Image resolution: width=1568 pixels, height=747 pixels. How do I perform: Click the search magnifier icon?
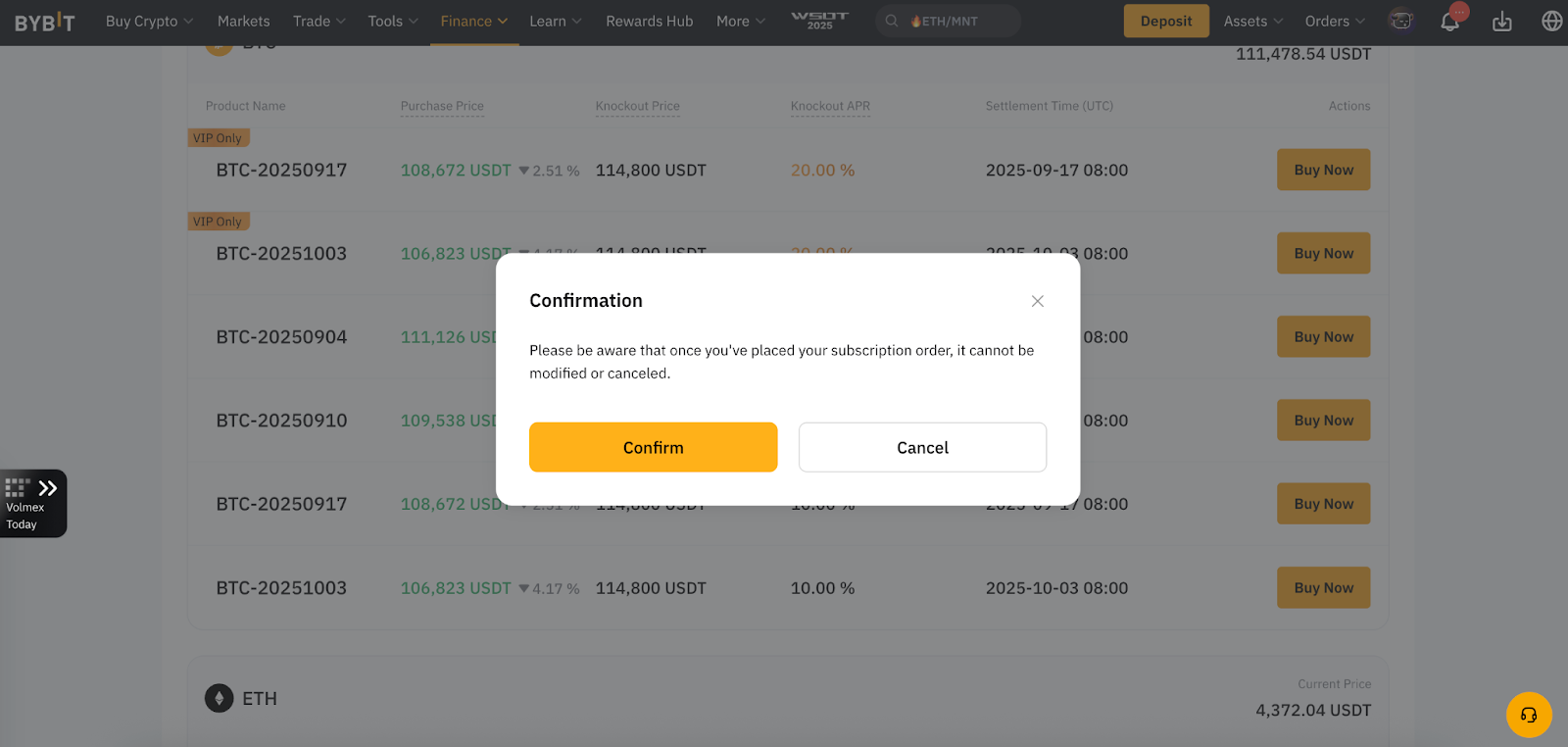[x=890, y=20]
